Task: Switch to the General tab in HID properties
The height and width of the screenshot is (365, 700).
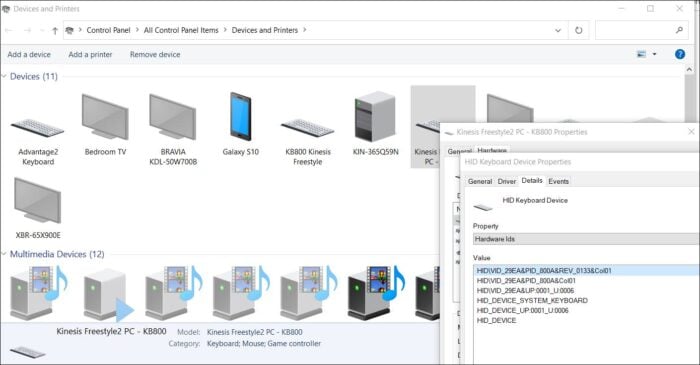Action: tap(480, 181)
